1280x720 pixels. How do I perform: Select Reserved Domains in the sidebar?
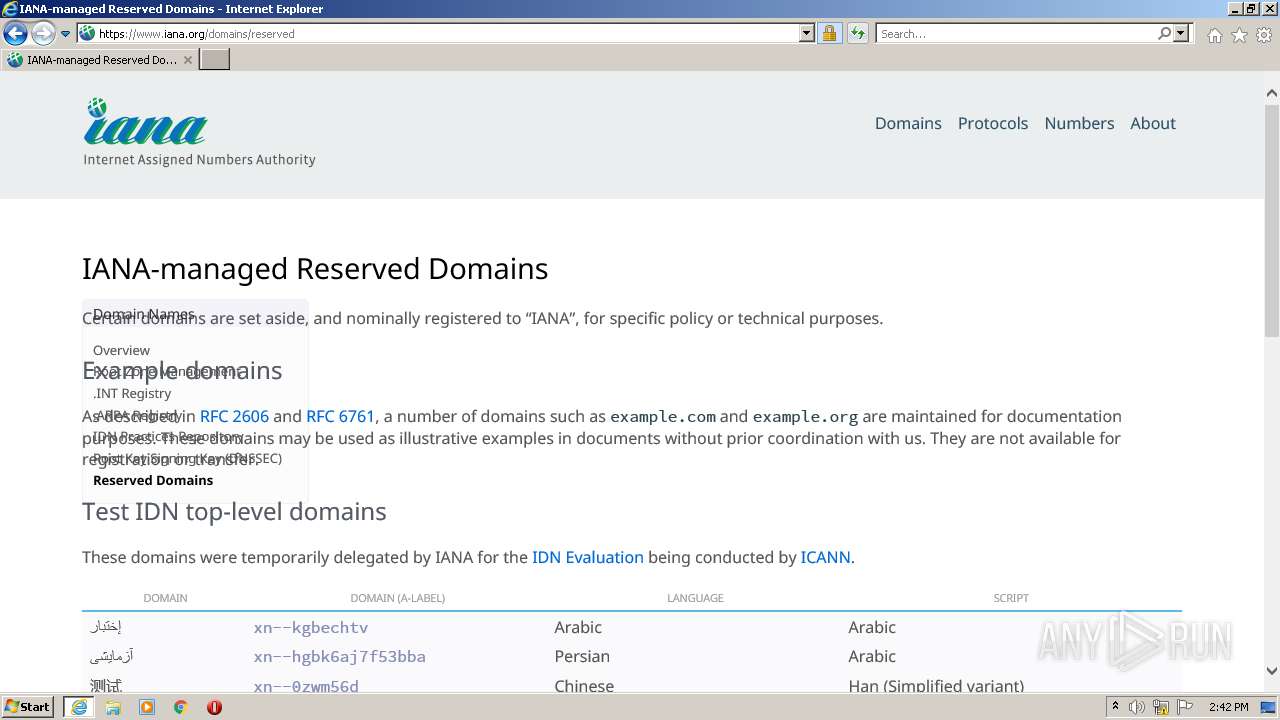tap(153, 480)
